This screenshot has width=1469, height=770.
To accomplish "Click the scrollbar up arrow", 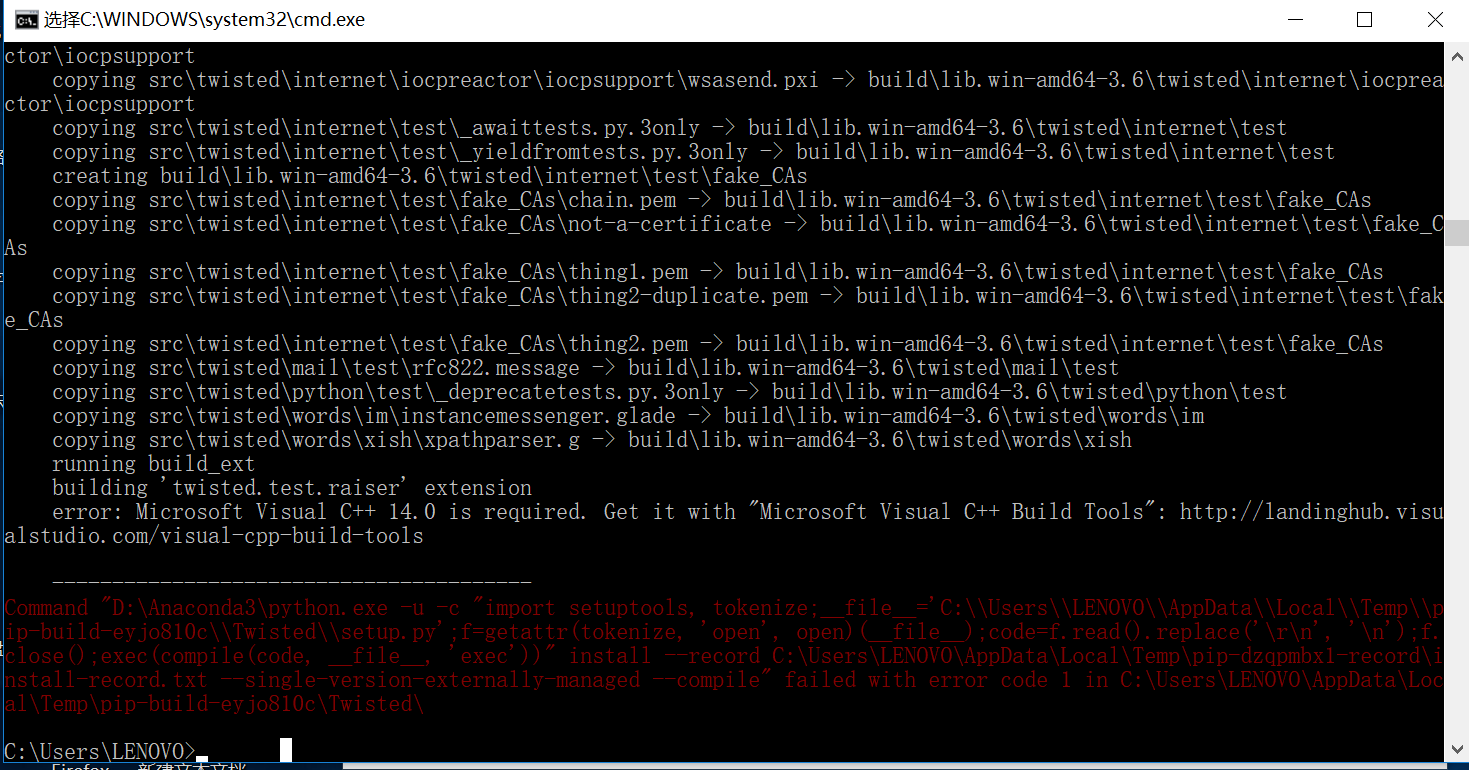I will 1457,54.
